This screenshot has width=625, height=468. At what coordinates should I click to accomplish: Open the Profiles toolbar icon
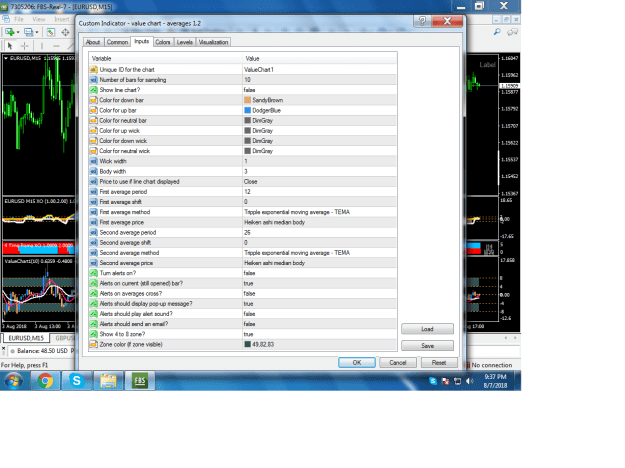(x=28, y=32)
